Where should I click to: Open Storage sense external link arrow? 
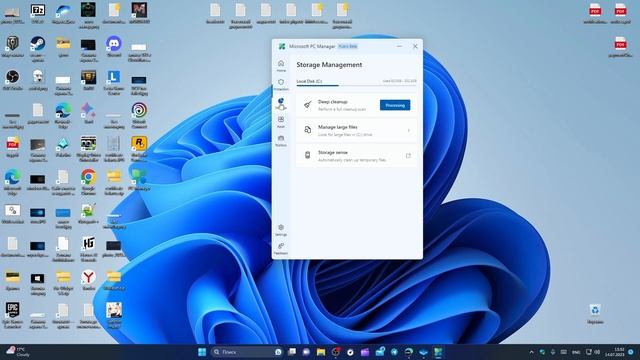(x=408, y=156)
